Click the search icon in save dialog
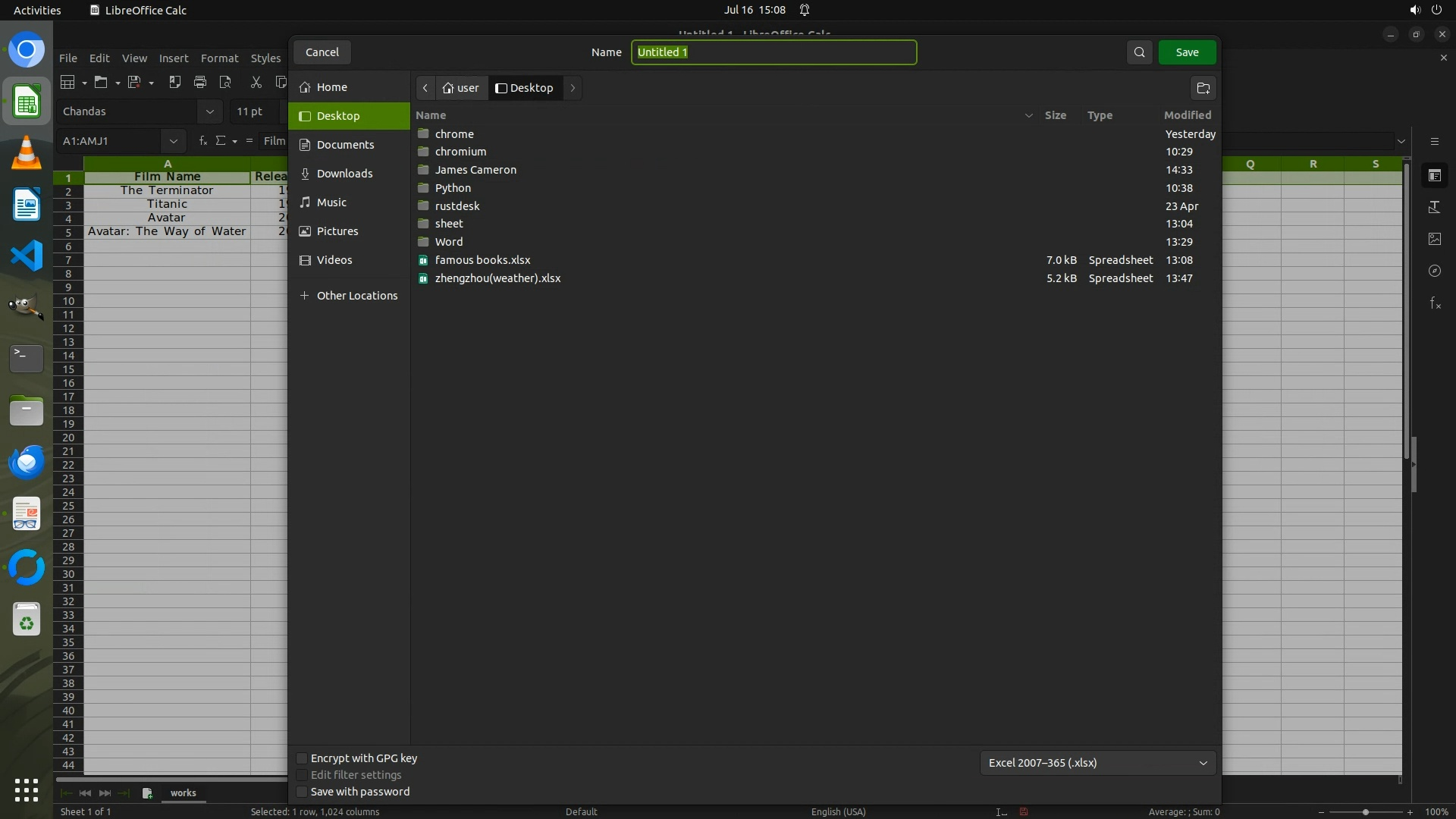 coord(1139,52)
